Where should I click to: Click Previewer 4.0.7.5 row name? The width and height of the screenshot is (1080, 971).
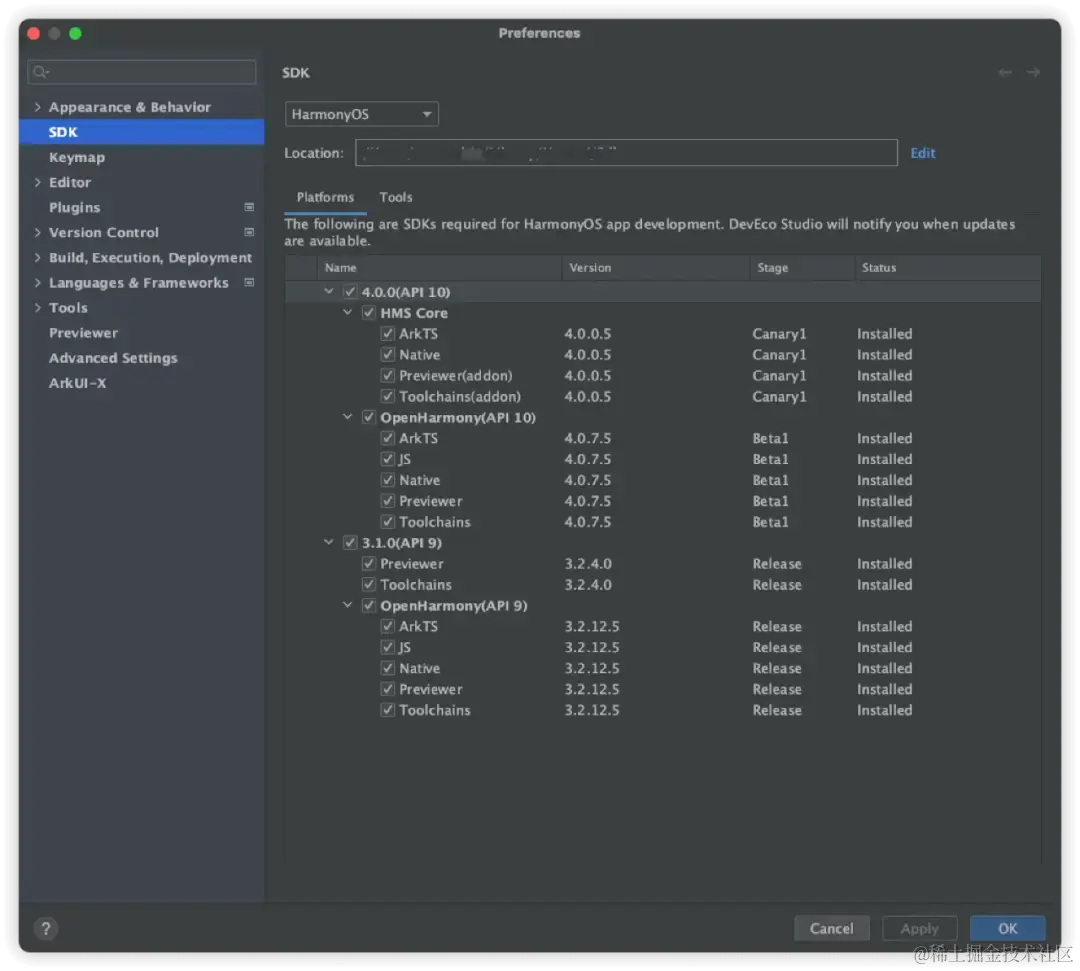click(430, 501)
